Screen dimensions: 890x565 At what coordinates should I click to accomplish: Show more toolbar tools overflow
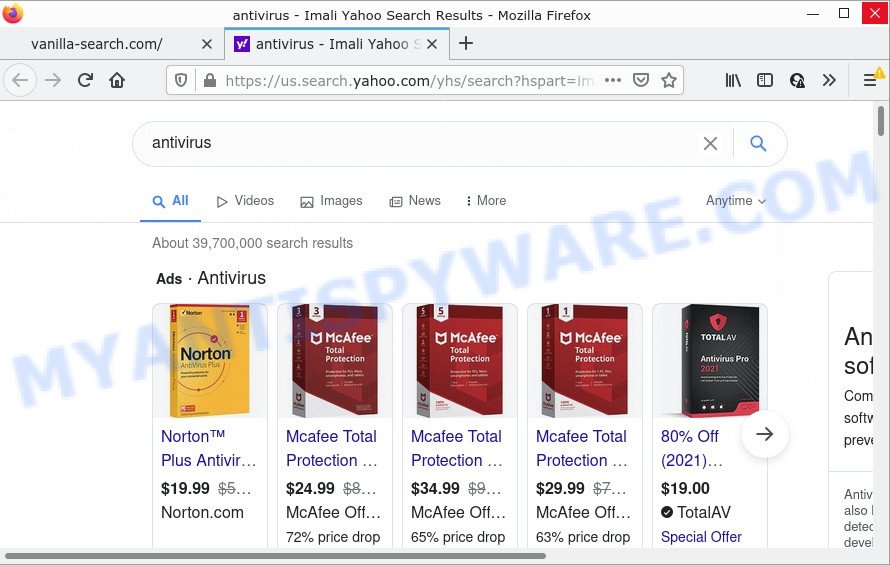coord(829,81)
